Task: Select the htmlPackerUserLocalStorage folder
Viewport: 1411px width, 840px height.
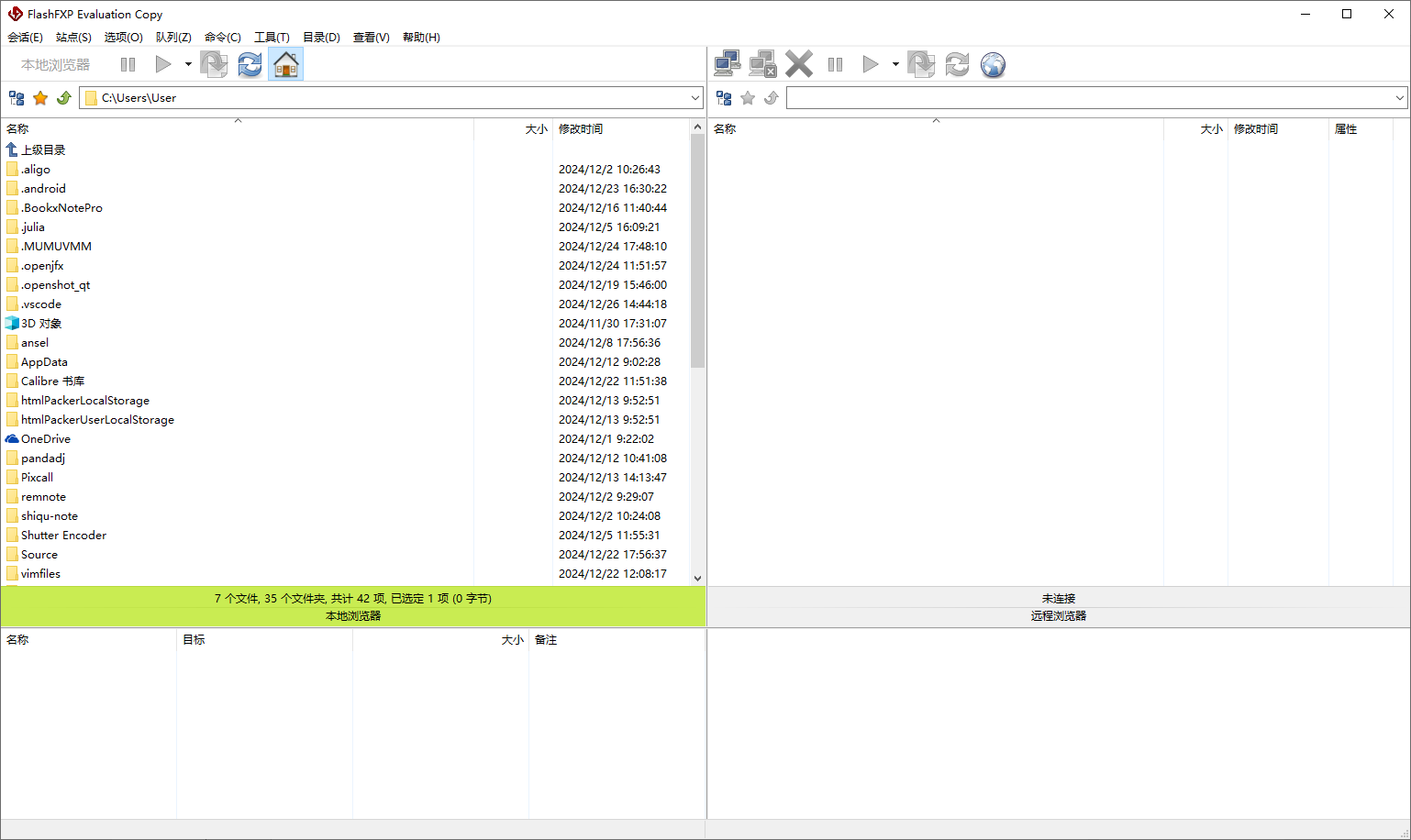Action: 97,420
